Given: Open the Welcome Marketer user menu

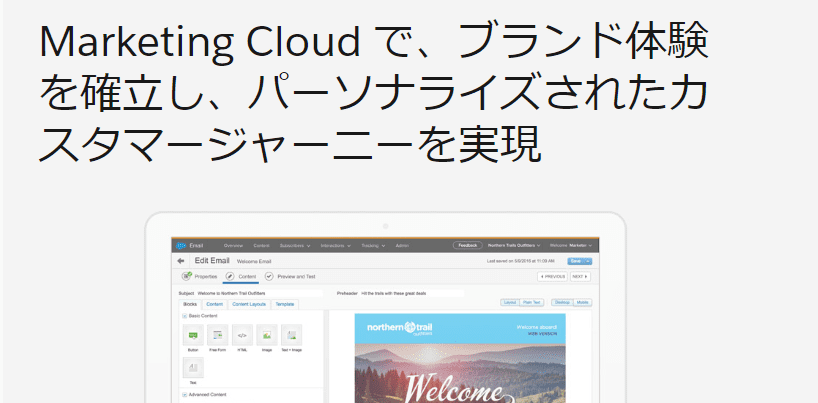Looking at the screenshot, I should tap(571, 245).
